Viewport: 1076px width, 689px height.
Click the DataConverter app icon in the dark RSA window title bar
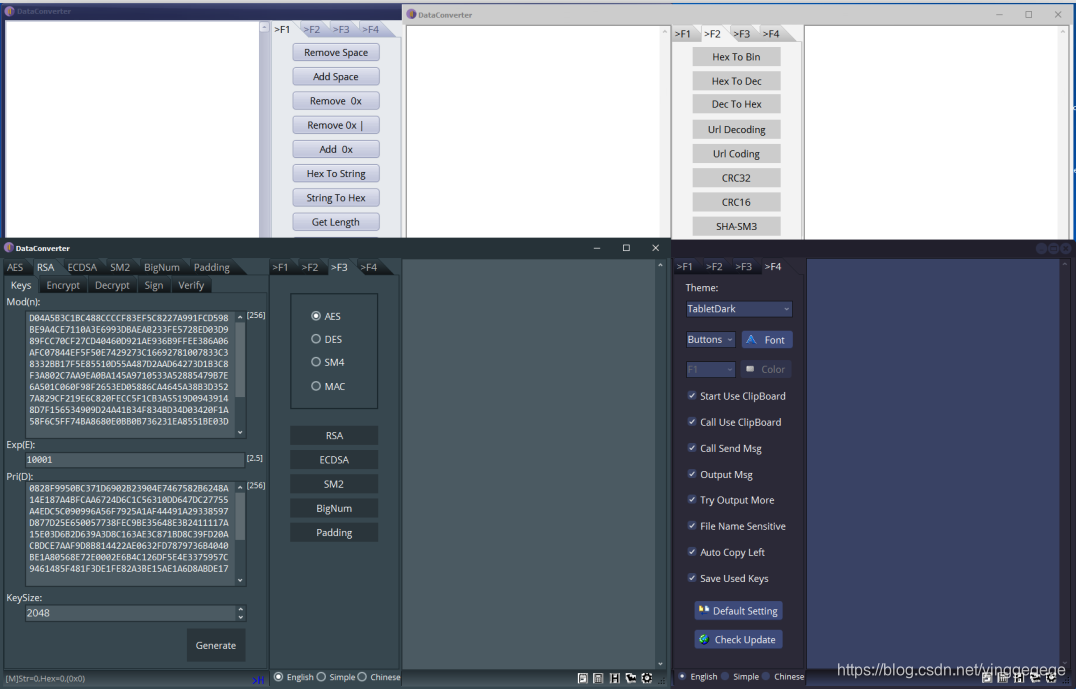(x=9, y=248)
